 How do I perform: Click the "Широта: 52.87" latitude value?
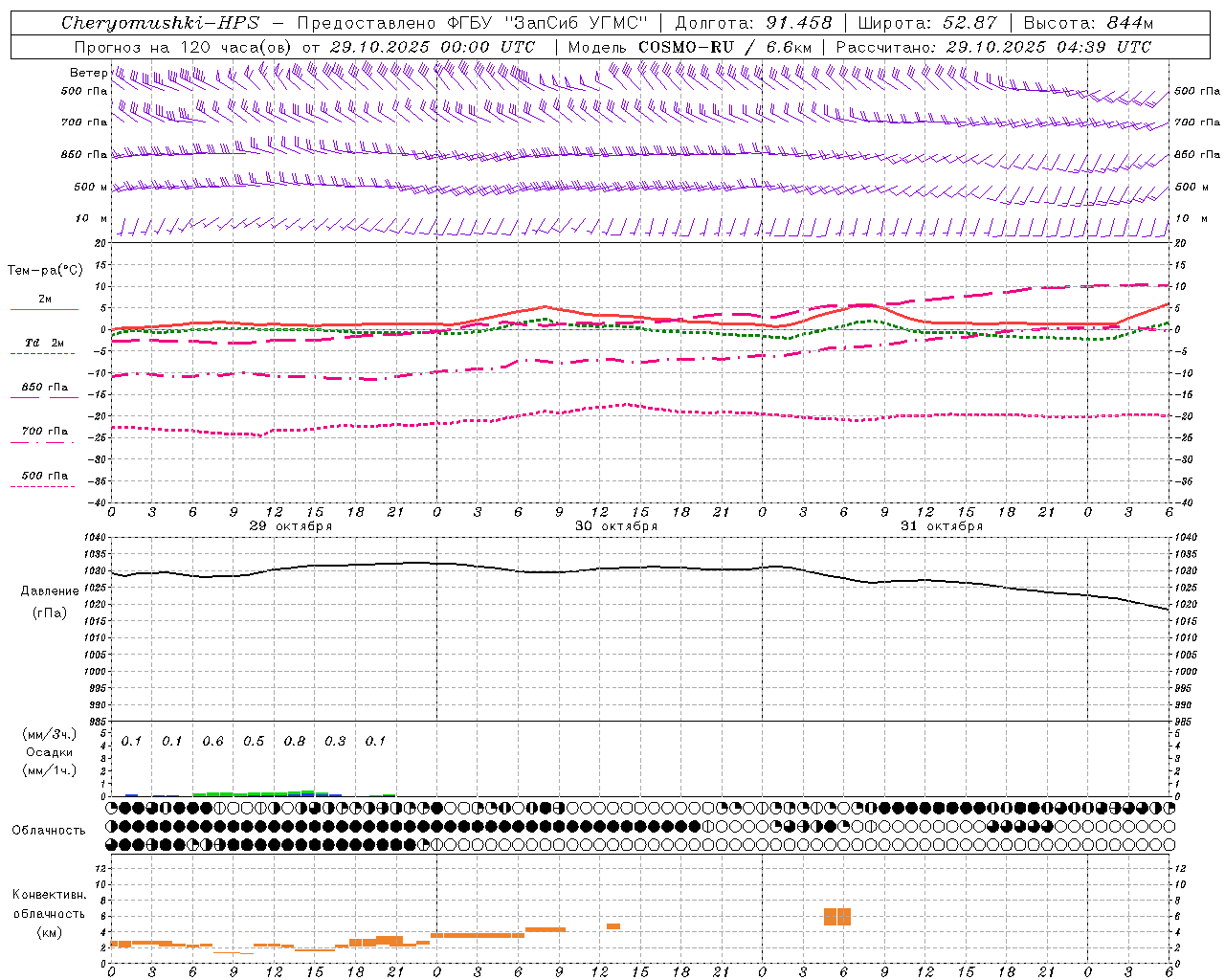927,23
